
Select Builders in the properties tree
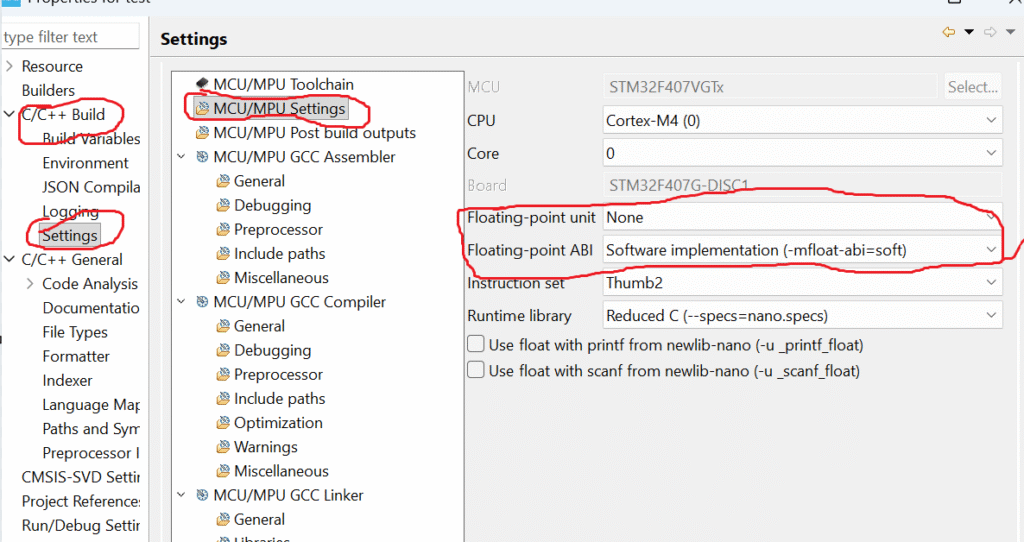click(48, 90)
